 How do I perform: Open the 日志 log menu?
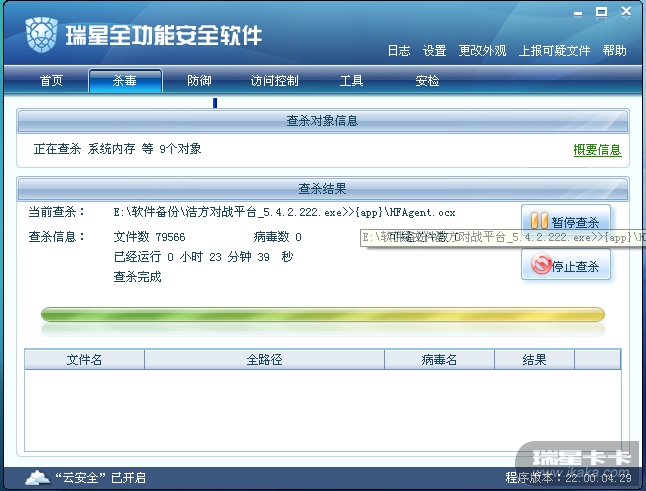[x=399, y=51]
